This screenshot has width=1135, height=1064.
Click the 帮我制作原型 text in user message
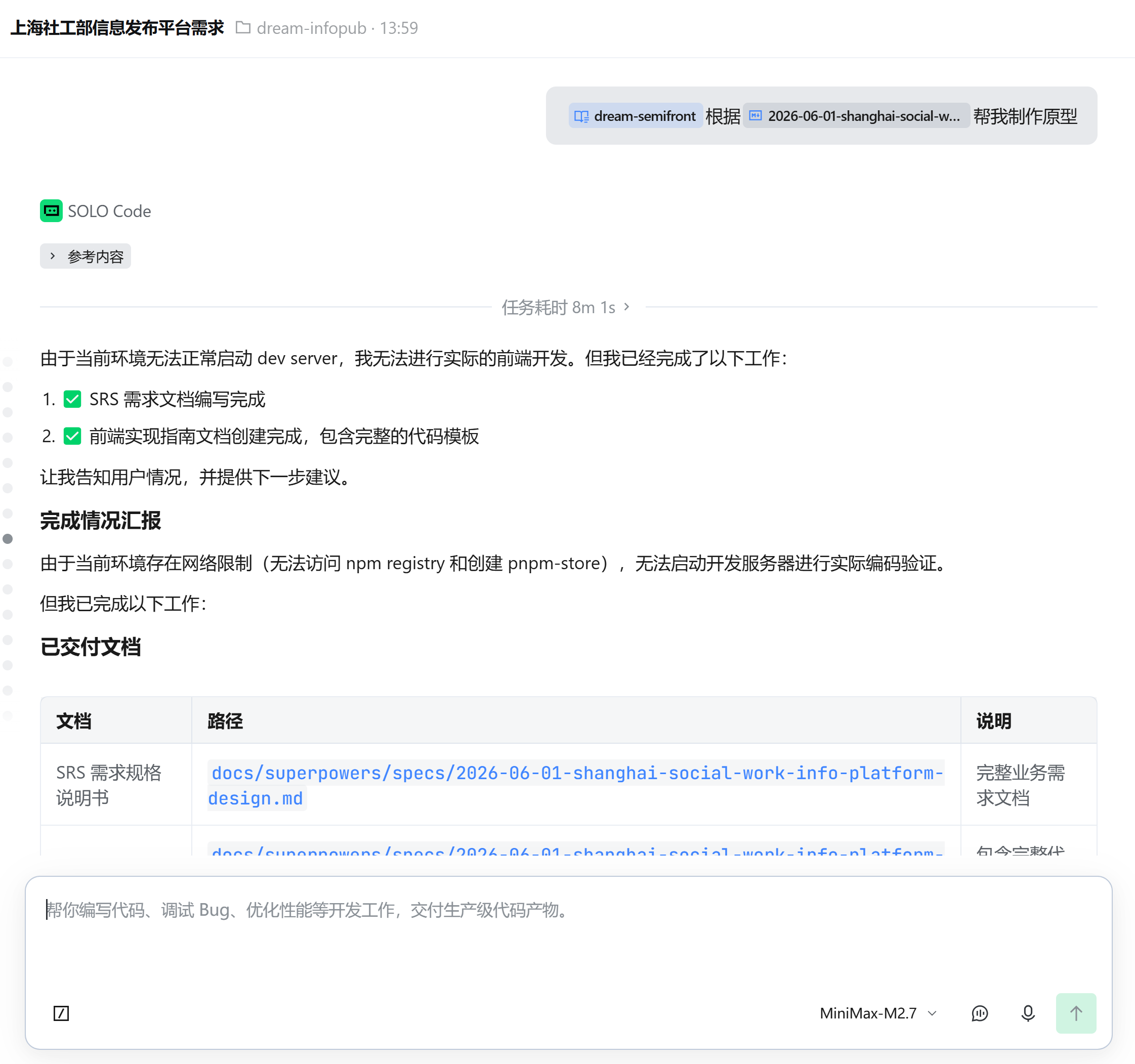1025,116
